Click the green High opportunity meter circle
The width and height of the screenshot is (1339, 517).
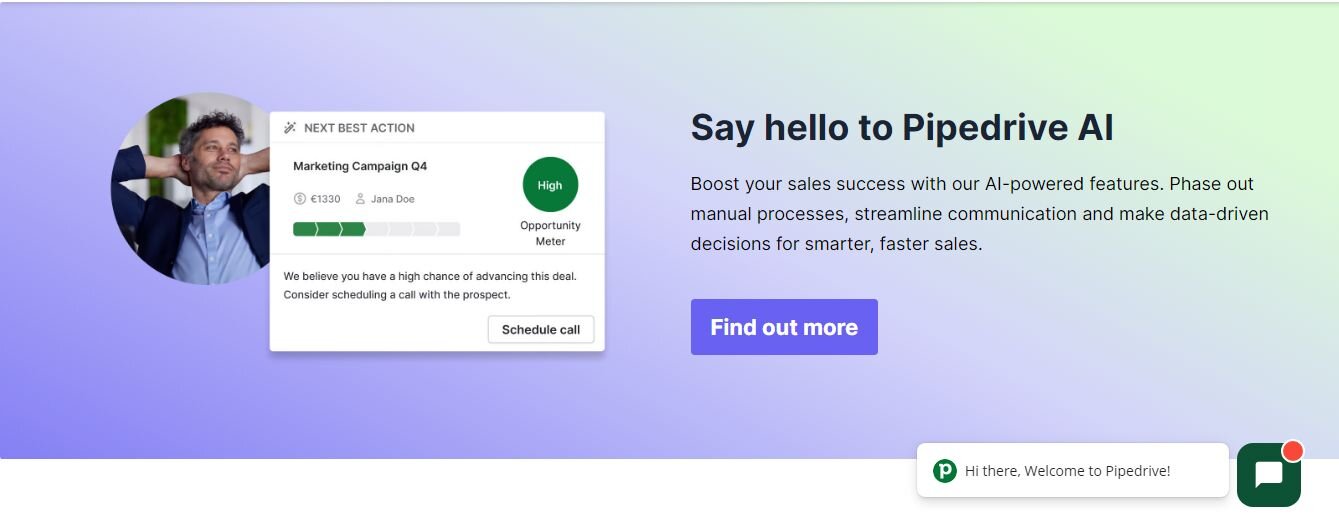550,185
